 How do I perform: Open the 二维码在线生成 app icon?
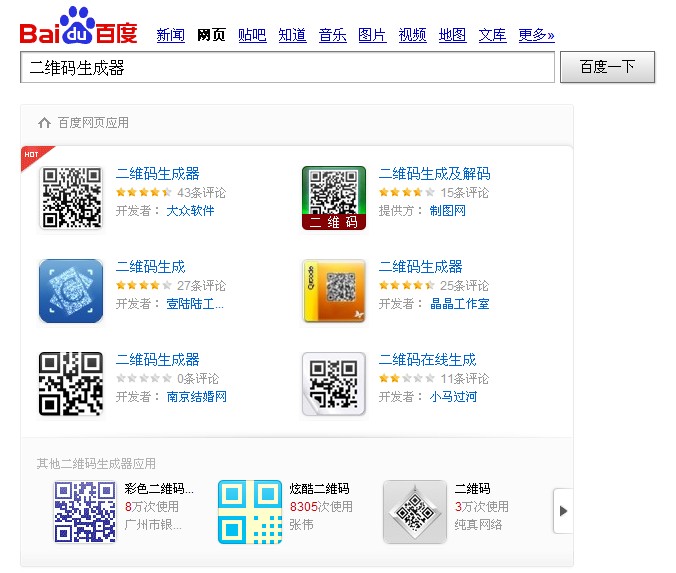click(334, 384)
